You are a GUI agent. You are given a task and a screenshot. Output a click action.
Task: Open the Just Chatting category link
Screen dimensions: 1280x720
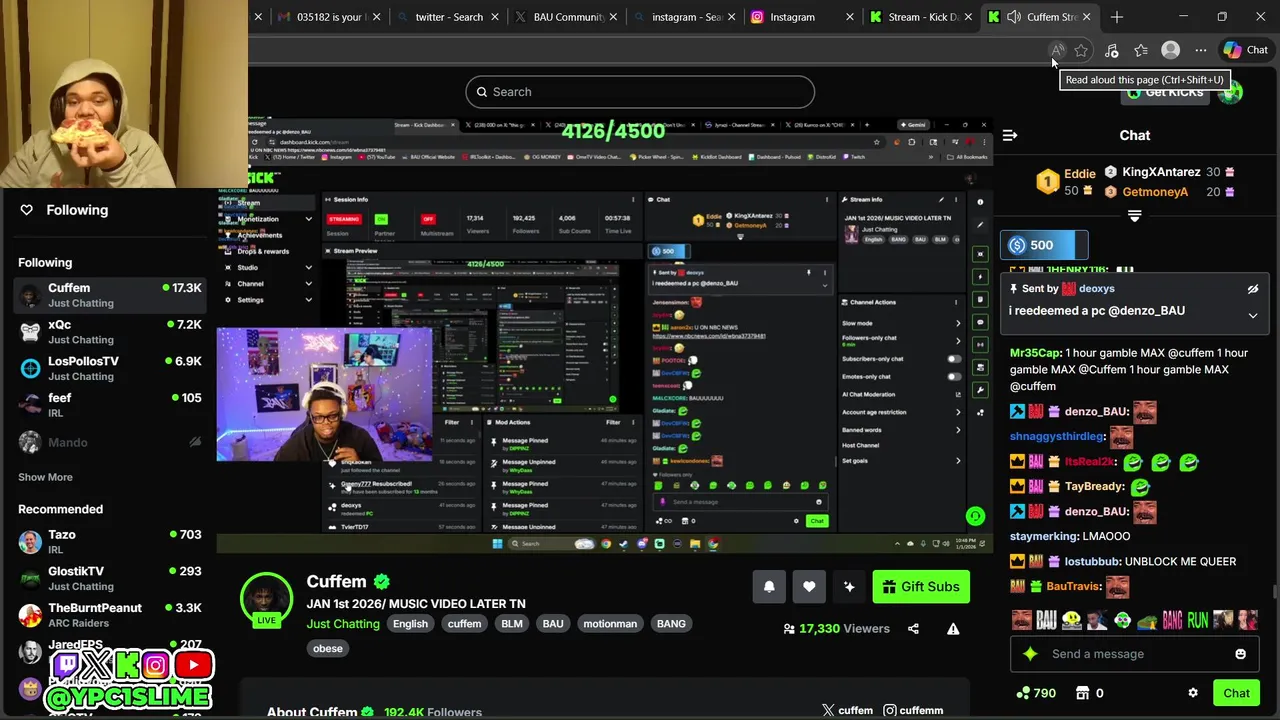343,624
